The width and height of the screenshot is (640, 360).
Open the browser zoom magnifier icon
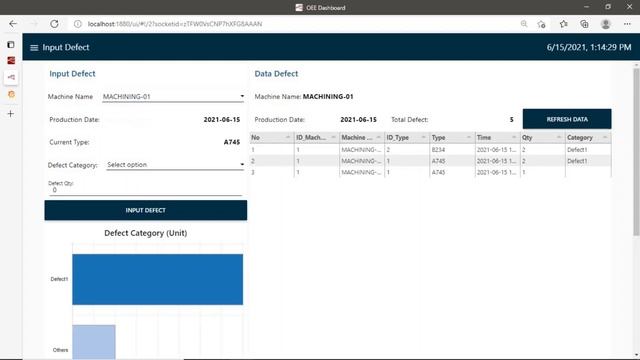(x=524, y=24)
